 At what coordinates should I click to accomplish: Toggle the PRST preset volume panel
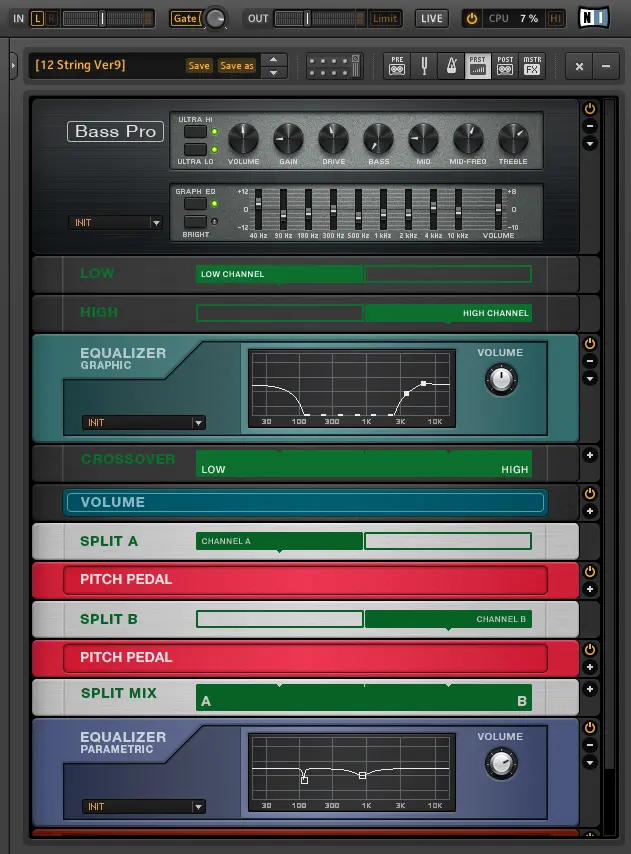[477, 66]
